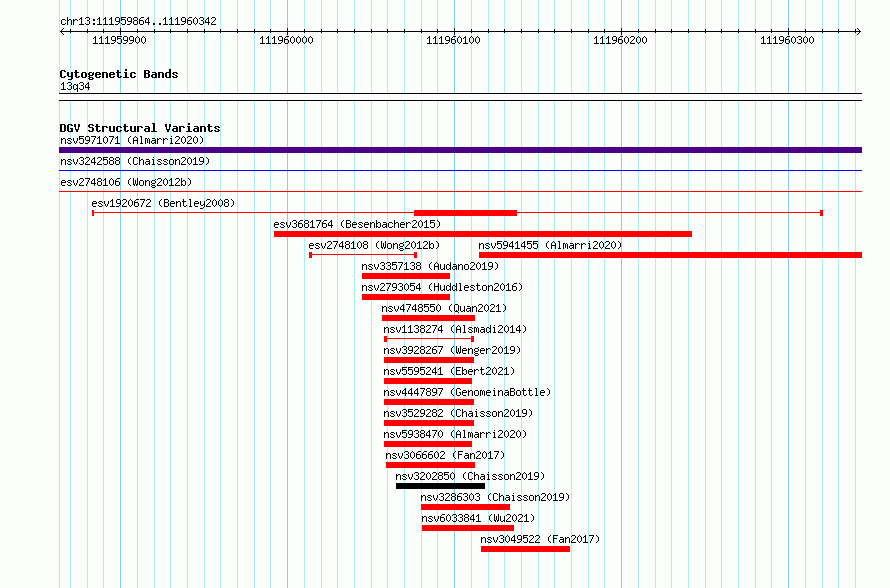The image size is (890, 588).
Task: Open the nsv6033841 (Wu2021) variant label
Action: pos(478,518)
